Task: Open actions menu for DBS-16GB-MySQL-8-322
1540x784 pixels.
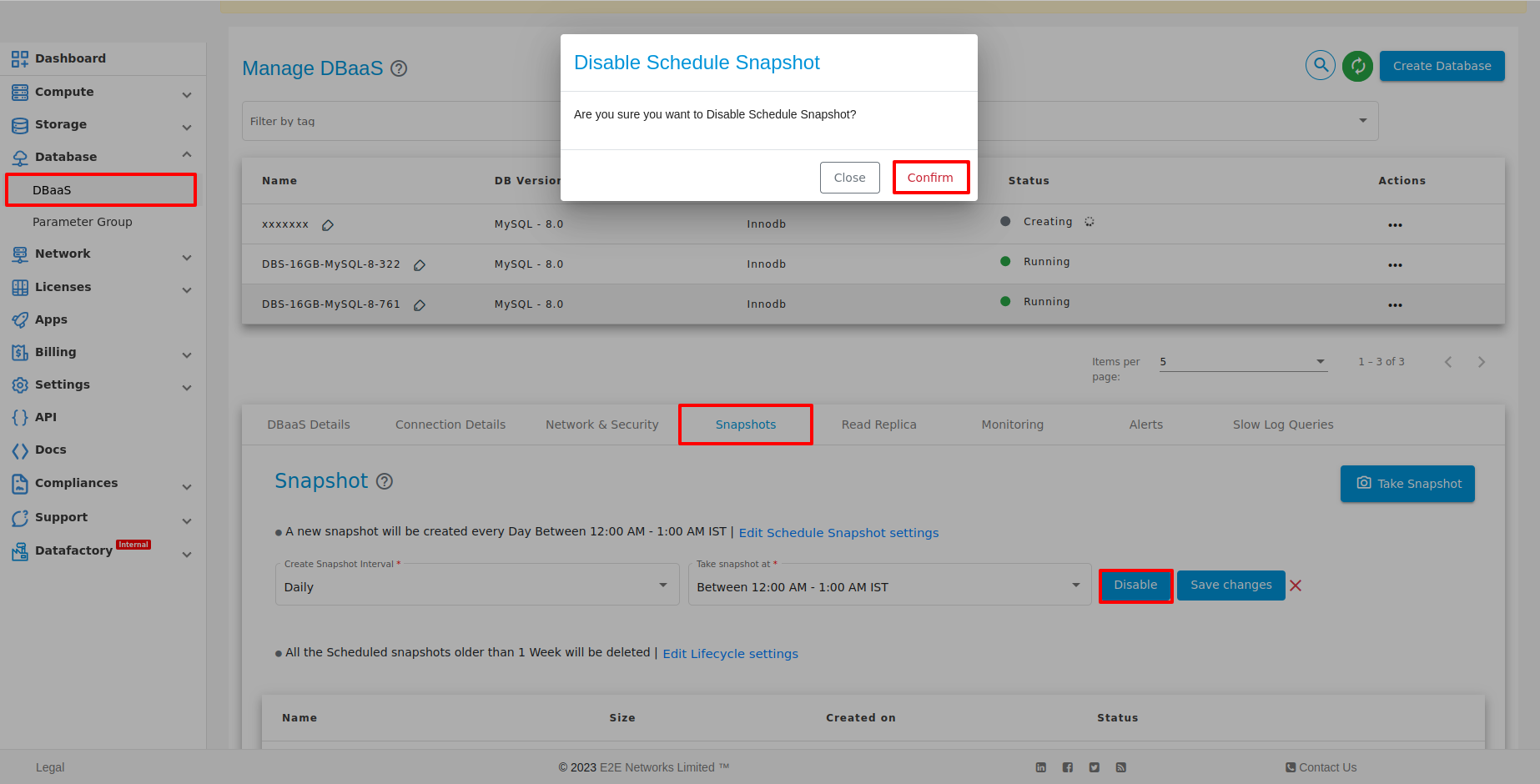Action: point(1395,265)
